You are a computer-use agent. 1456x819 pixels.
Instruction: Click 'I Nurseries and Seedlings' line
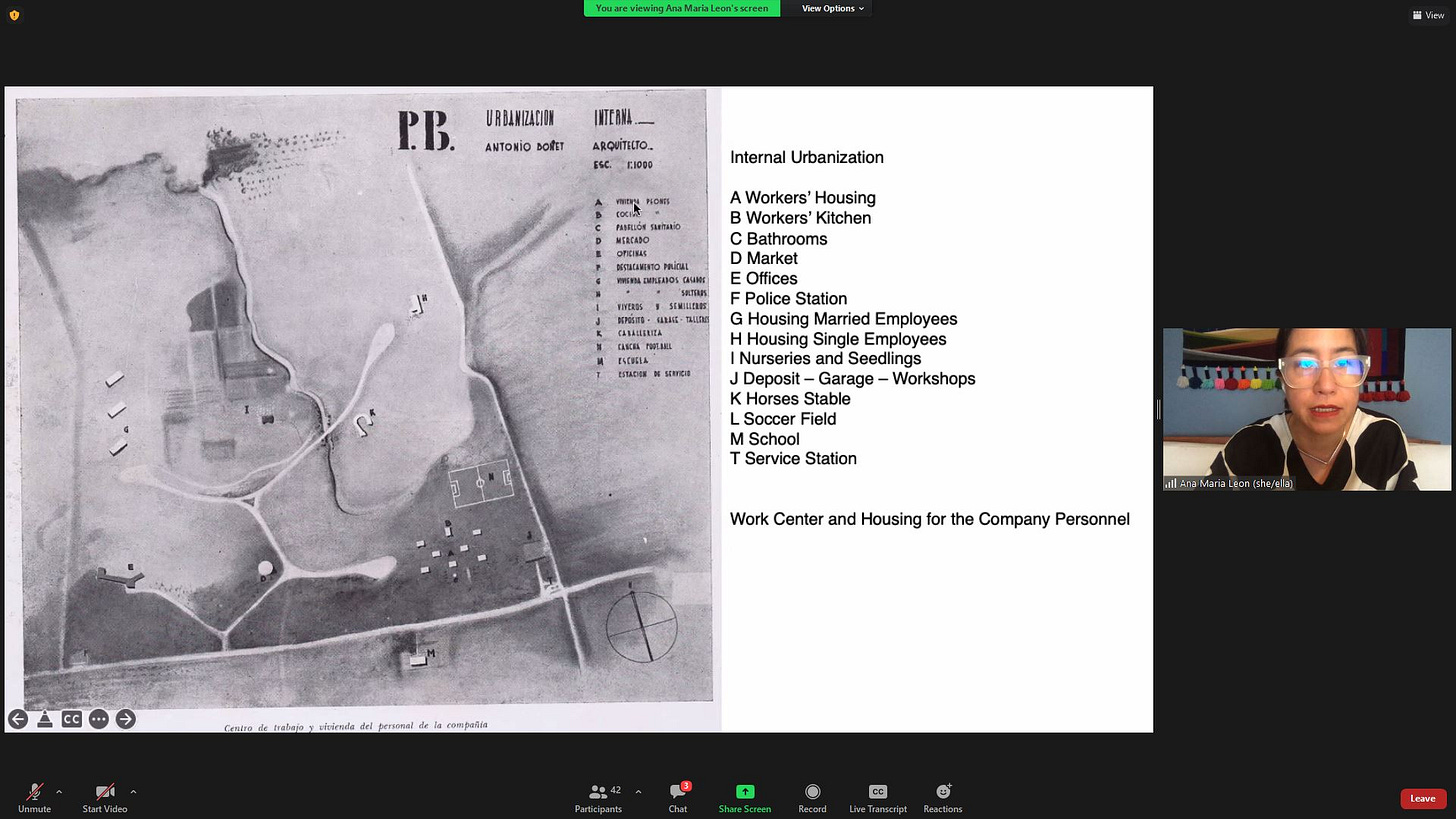click(x=825, y=358)
